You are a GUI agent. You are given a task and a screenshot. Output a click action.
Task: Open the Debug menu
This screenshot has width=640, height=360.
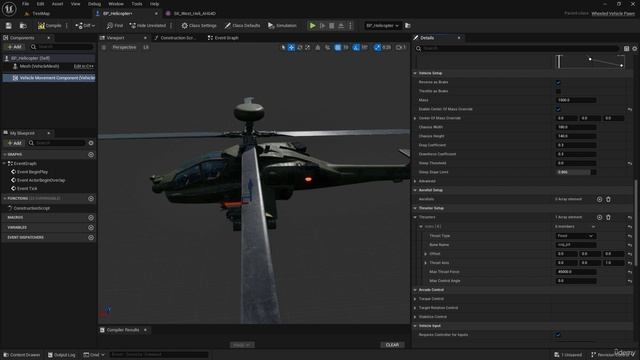[94, 4]
